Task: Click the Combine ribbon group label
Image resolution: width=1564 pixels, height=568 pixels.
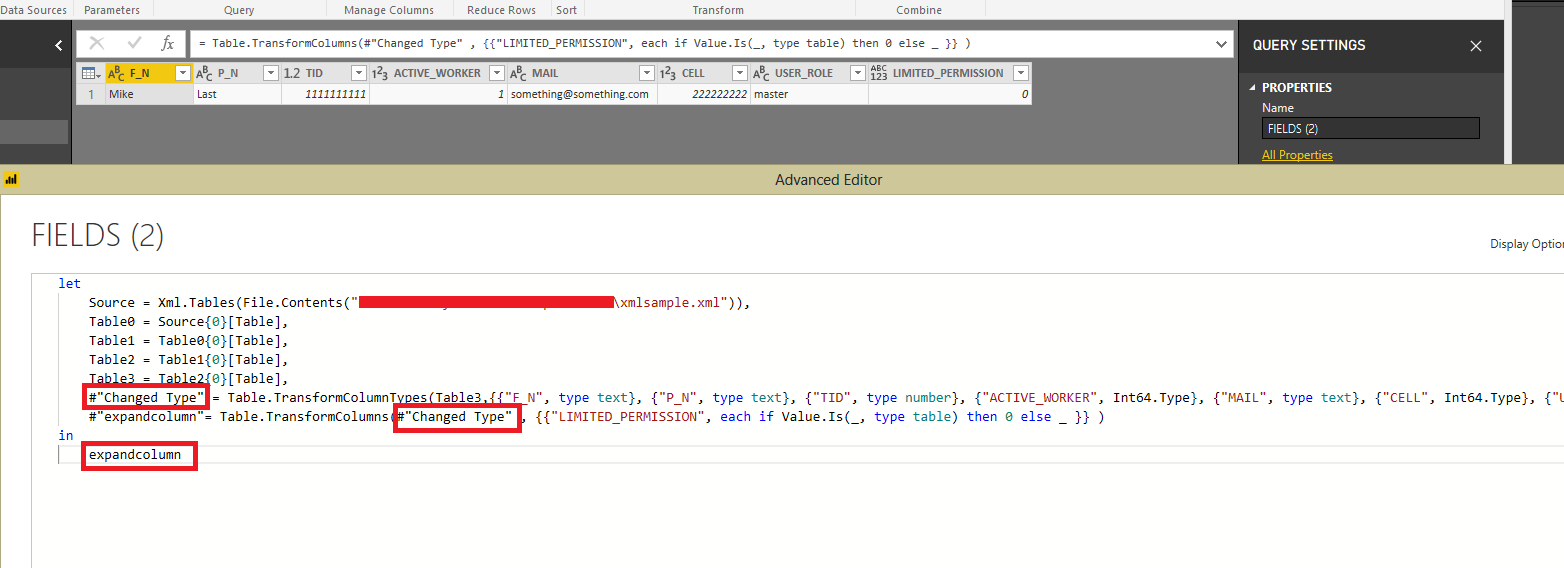Action: [919, 10]
